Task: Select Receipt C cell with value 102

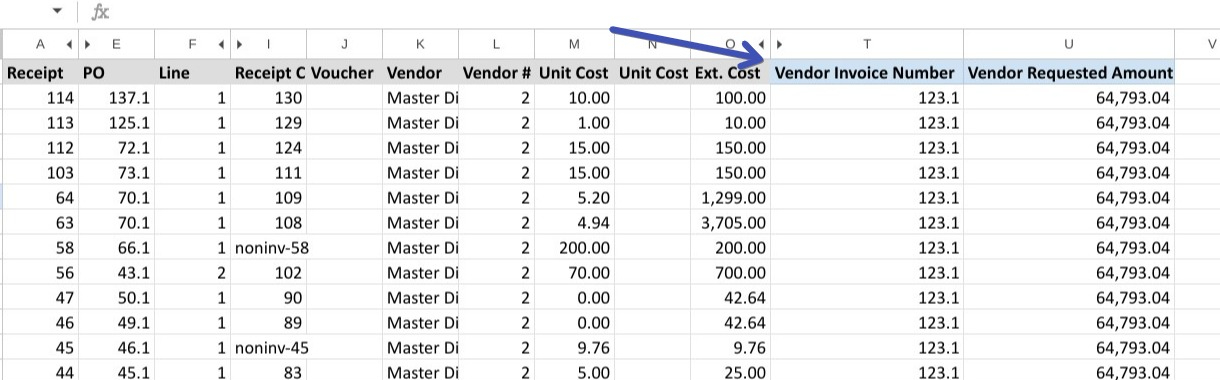Action: tap(269, 273)
